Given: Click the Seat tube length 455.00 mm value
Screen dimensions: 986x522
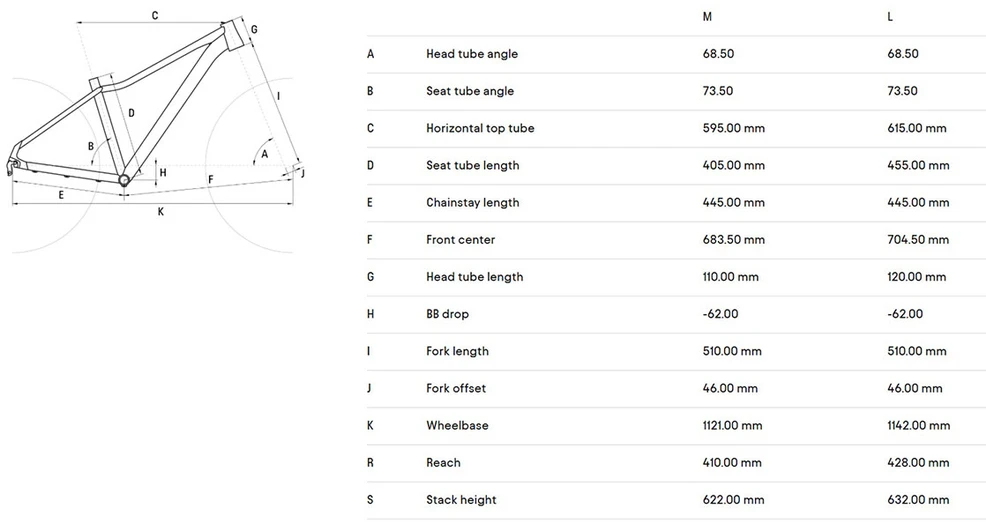Looking at the screenshot, I should (x=918, y=165).
